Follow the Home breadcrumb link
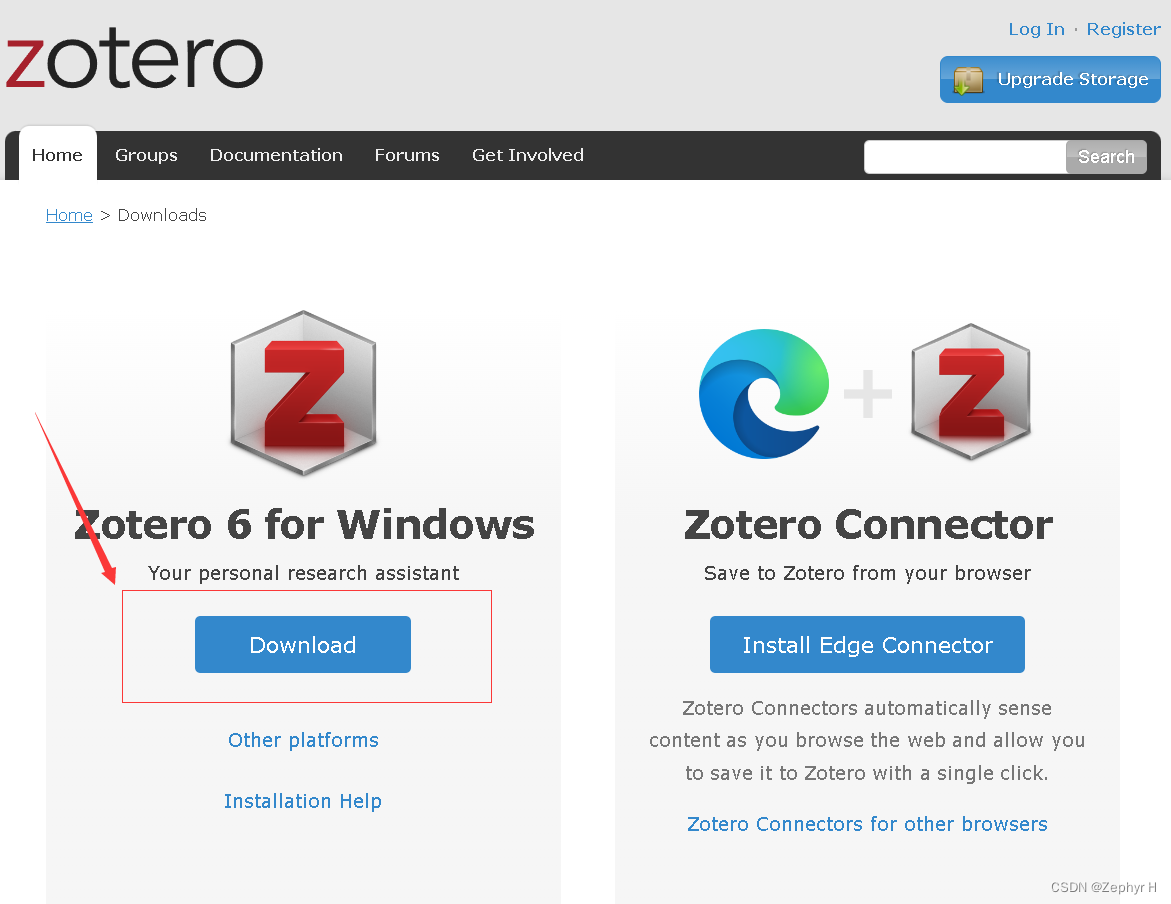The image size is (1171, 904). (x=69, y=215)
